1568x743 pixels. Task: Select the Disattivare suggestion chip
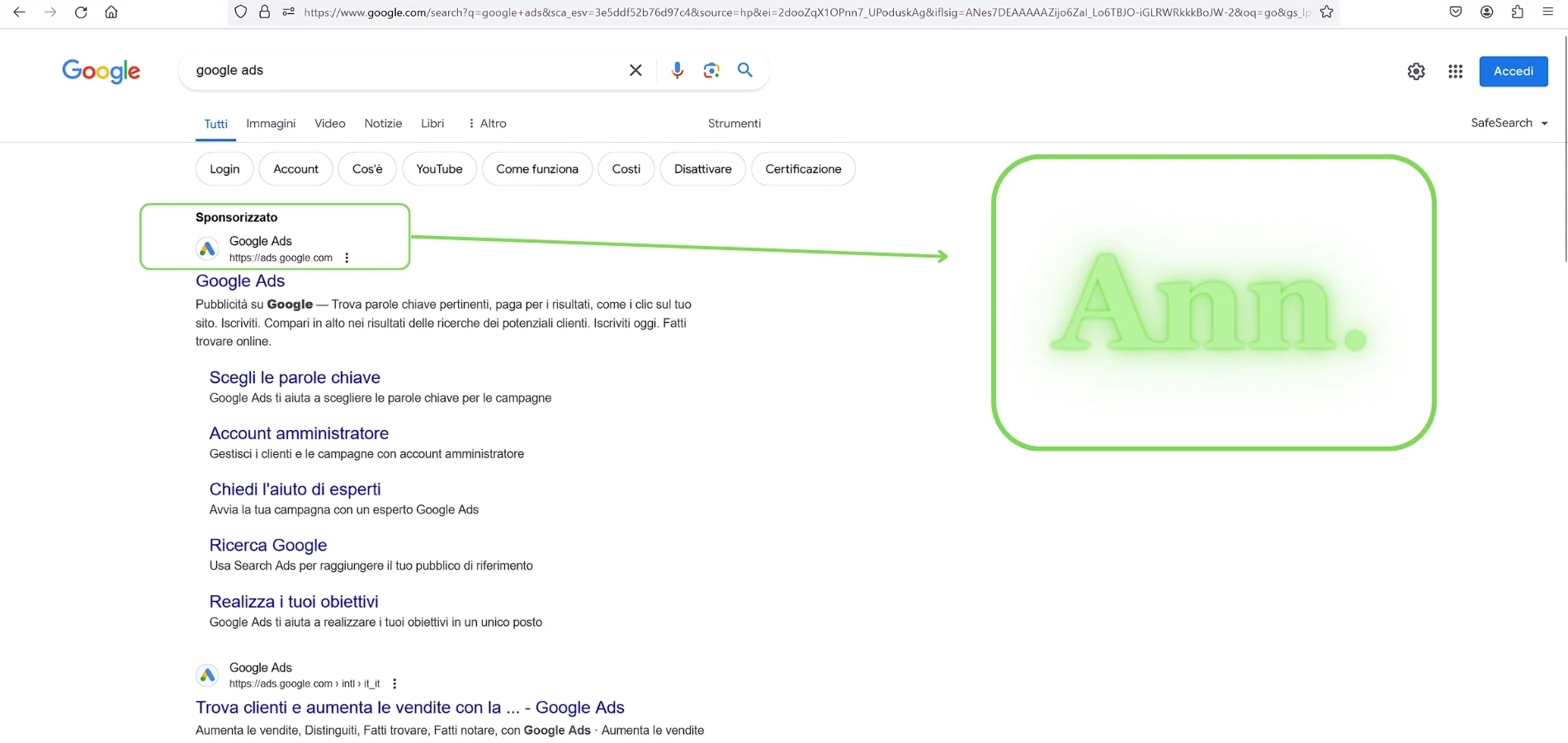703,169
